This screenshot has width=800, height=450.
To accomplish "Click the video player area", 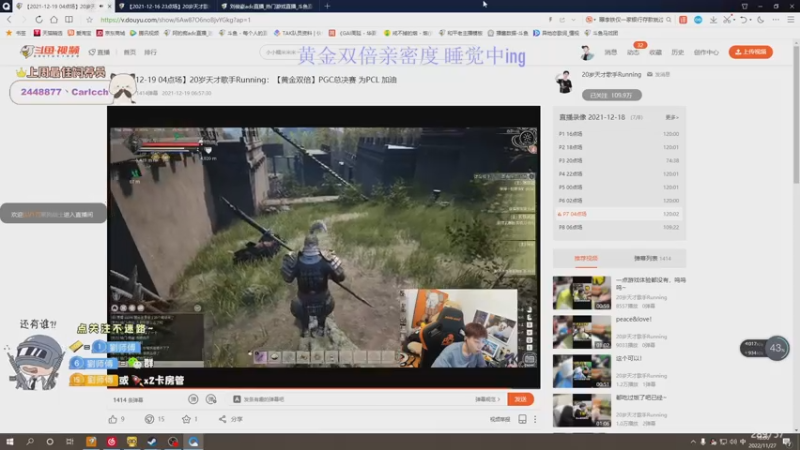I will pyautogui.click(x=323, y=247).
